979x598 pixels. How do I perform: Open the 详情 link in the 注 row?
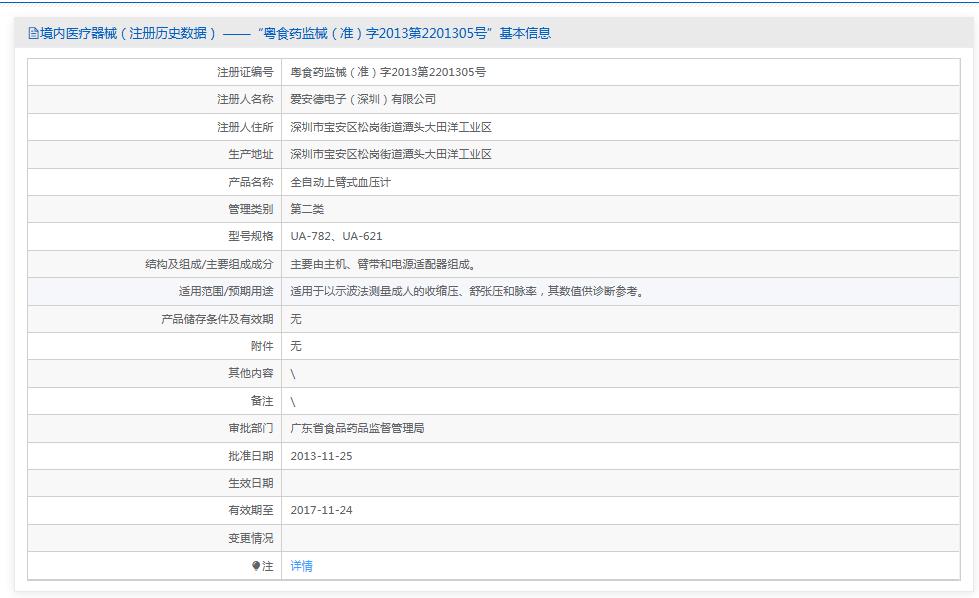301,568
